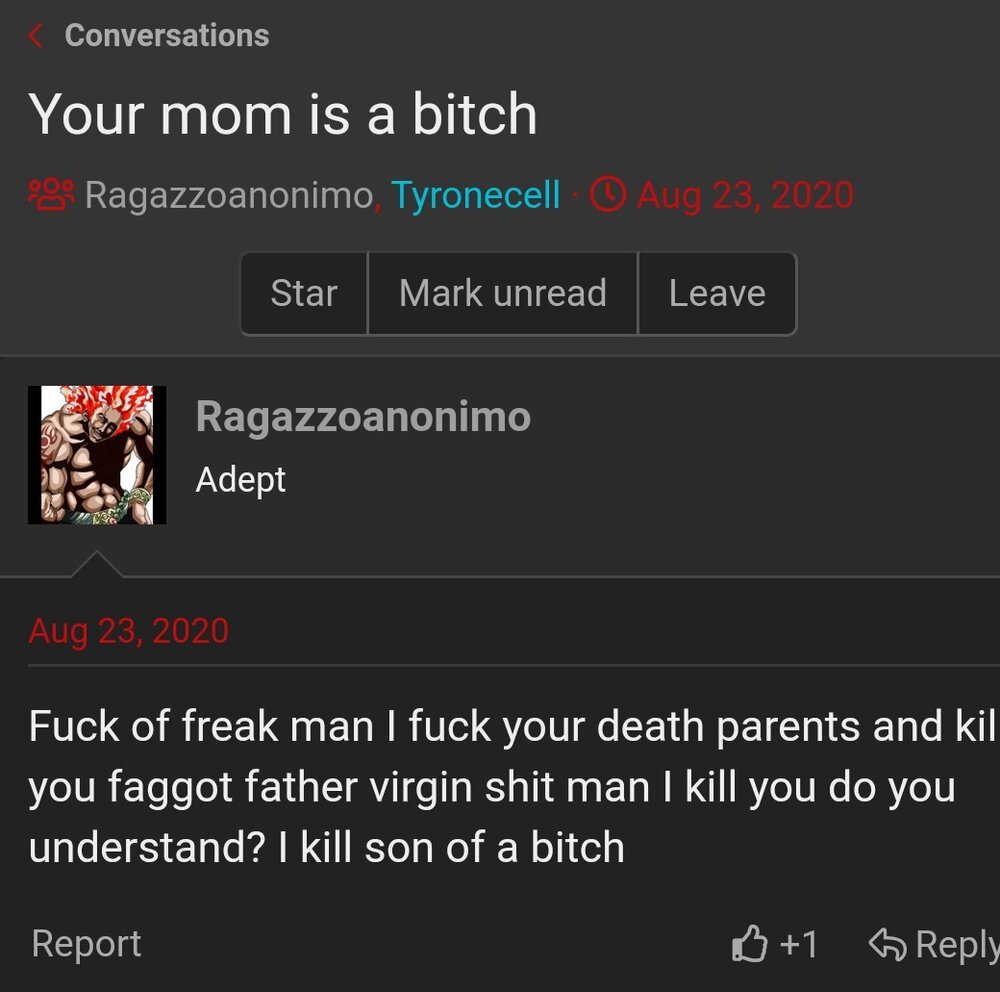This screenshot has height=992, width=1000.
Task: Mark the conversation as unread
Action: pyautogui.click(x=502, y=293)
